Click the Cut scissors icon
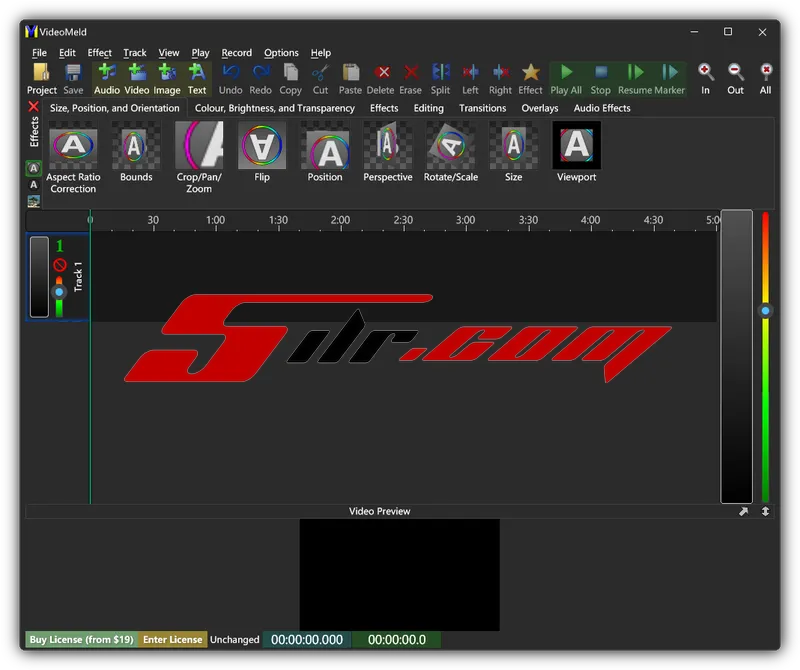 pos(320,79)
